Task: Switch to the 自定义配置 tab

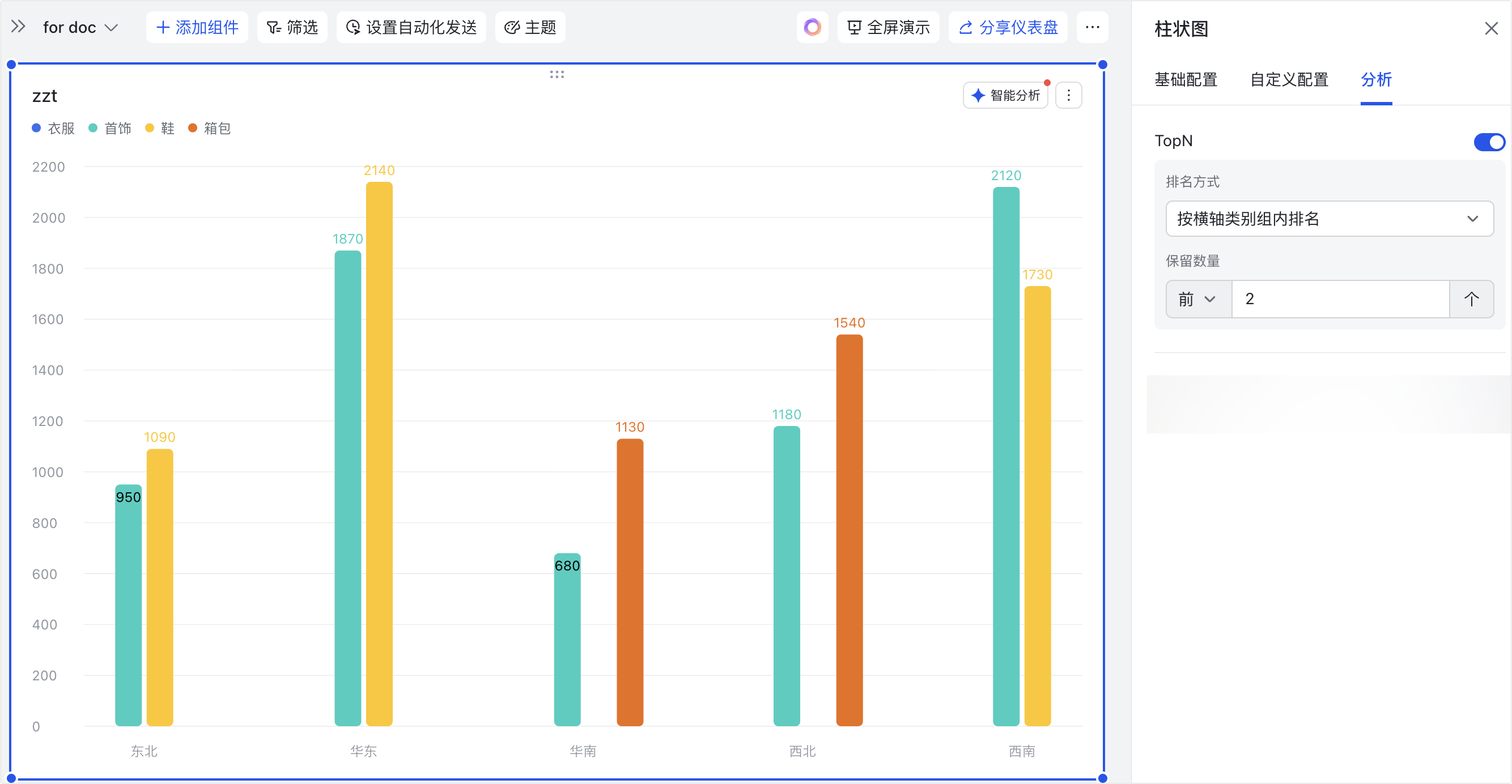Action: [1289, 79]
